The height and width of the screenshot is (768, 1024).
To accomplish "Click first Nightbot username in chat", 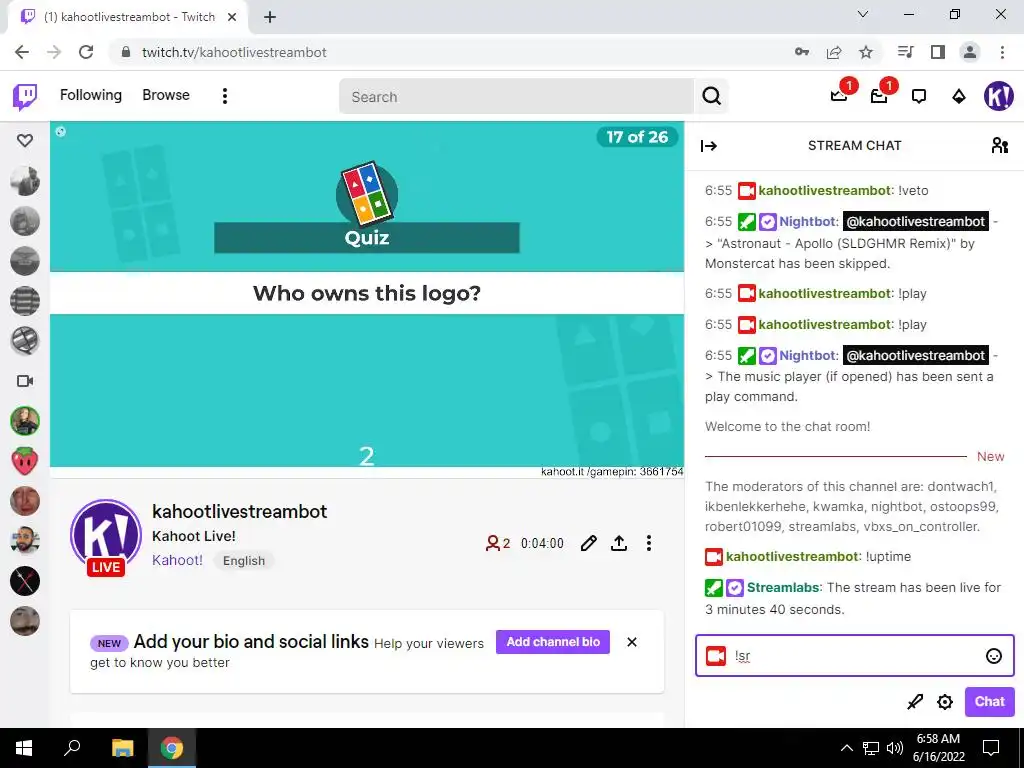I will (807, 221).
